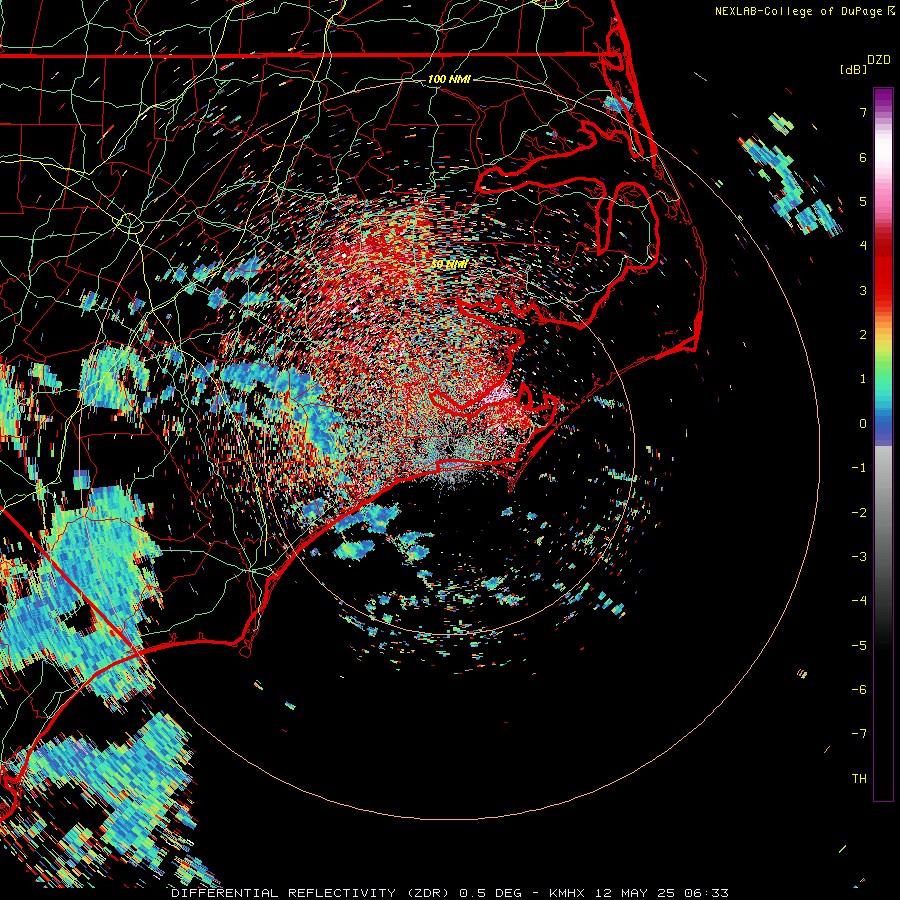Select the 1 value on the scale
Viewport: 900px width, 900px height.
863,379
